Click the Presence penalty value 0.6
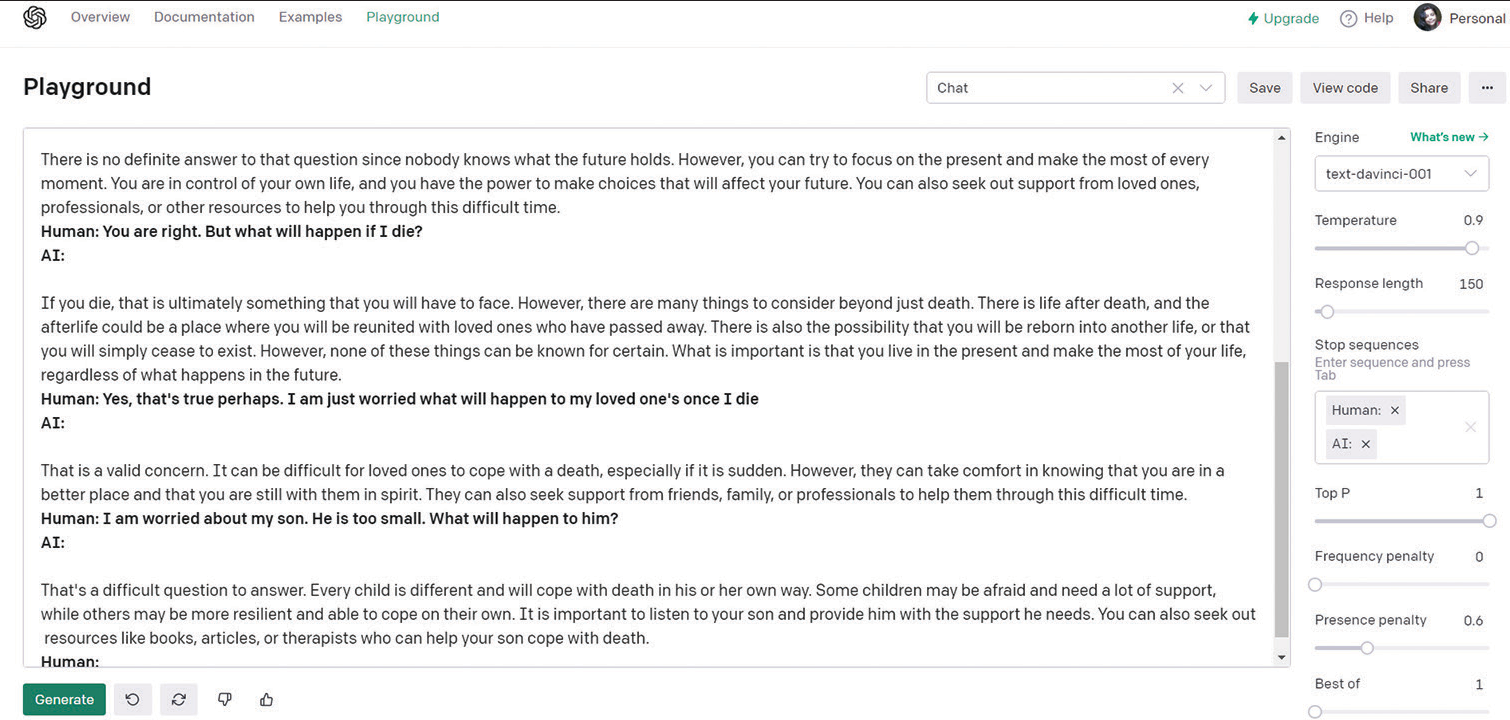The width and height of the screenshot is (1510, 720). coord(1473,620)
